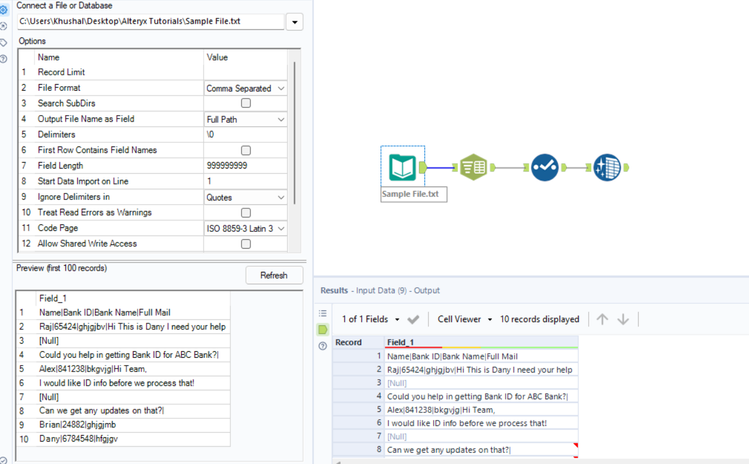749x464 pixels.
Task: Click the field checkmark icon in Results
Action: [413, 319]
